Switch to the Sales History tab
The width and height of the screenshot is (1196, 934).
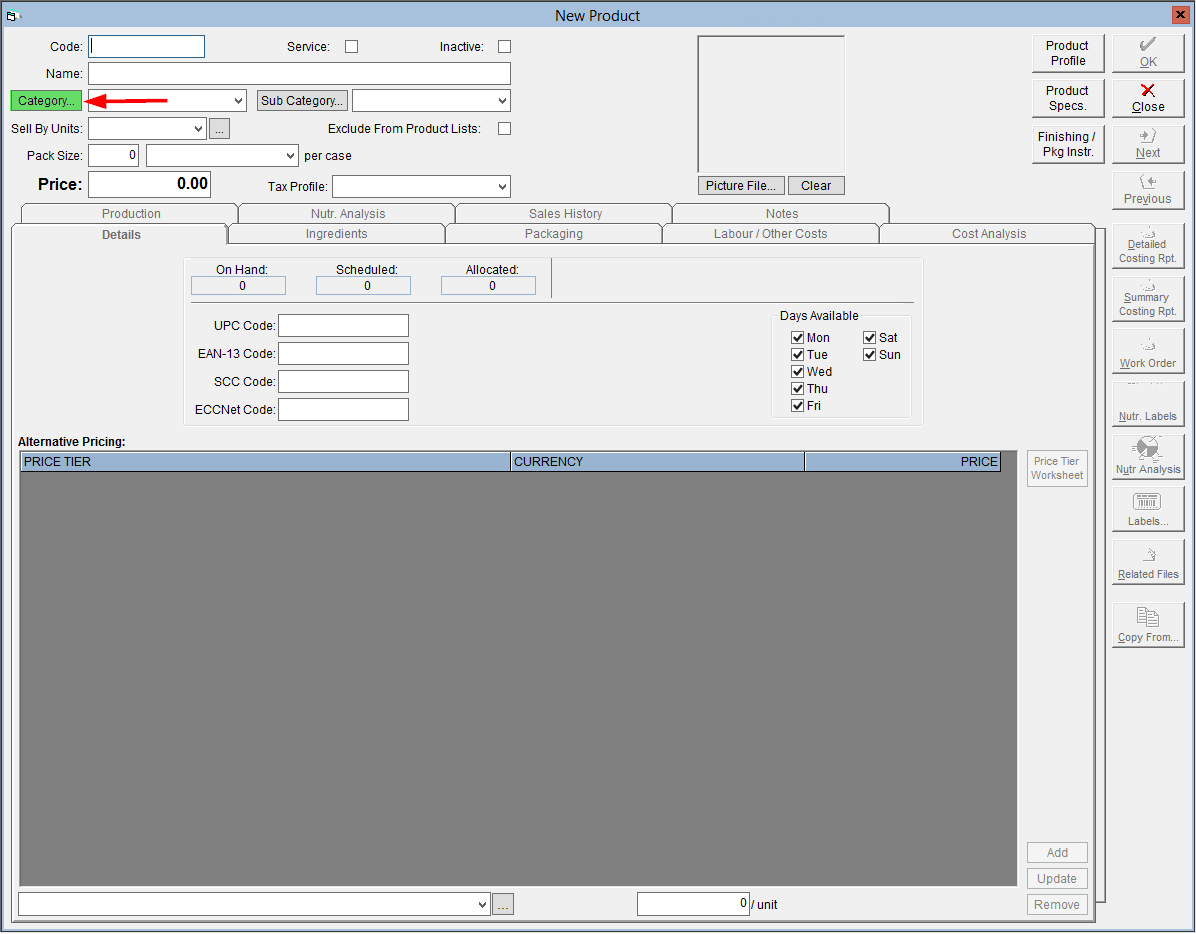tap(565, 213)
